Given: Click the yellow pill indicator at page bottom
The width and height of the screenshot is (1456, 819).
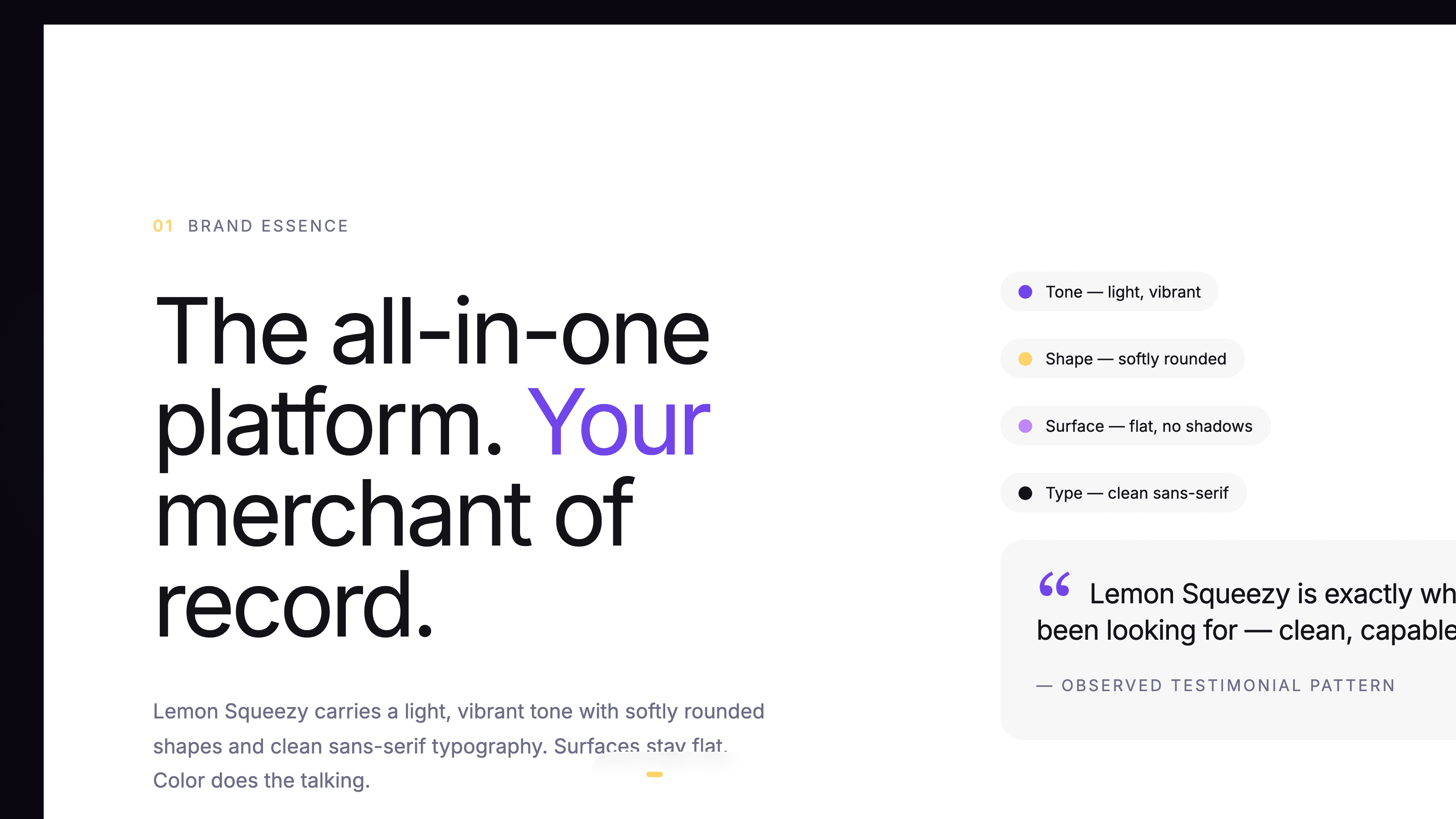Looking at the screenshot, I should [x=655, y=774].
